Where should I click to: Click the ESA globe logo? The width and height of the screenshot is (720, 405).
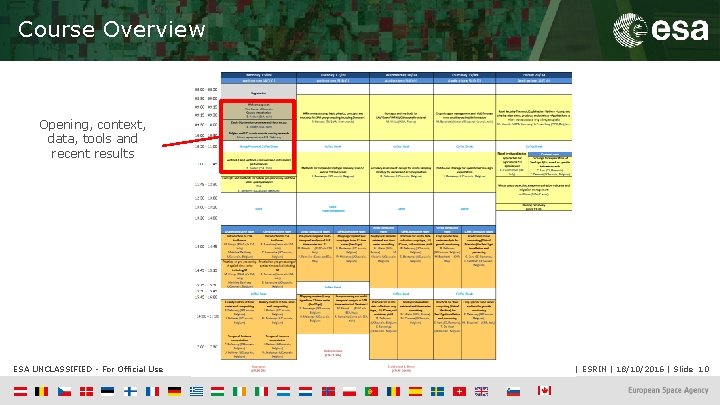[630, 29]
